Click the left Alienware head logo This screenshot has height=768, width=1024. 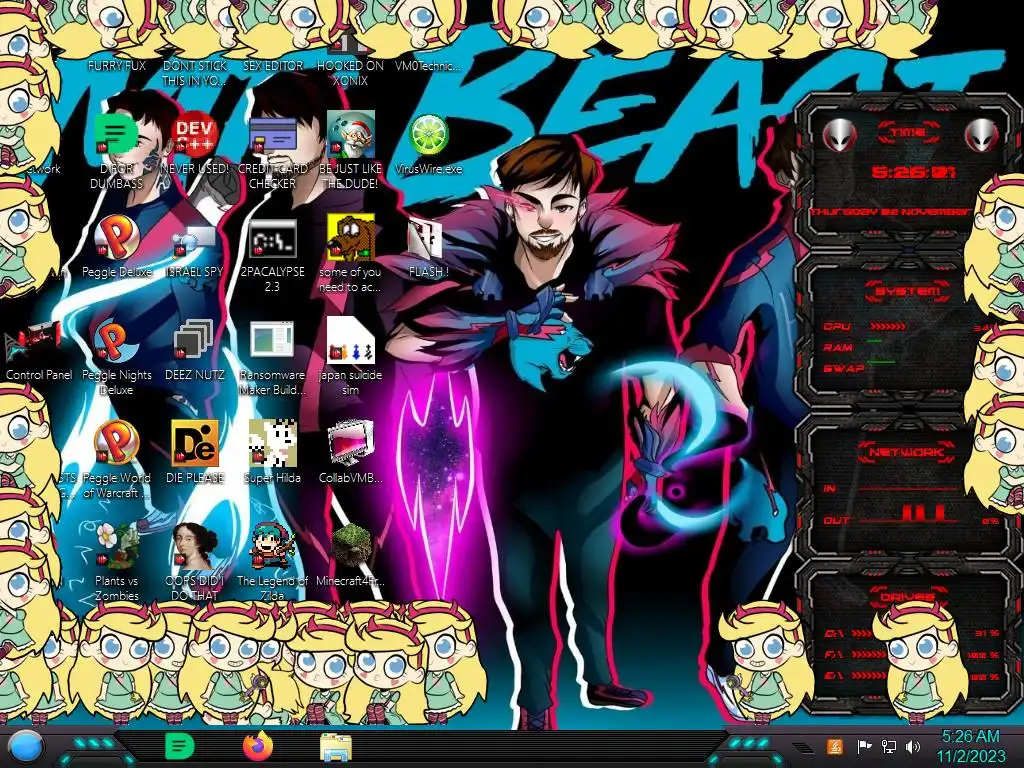[839, 135]
